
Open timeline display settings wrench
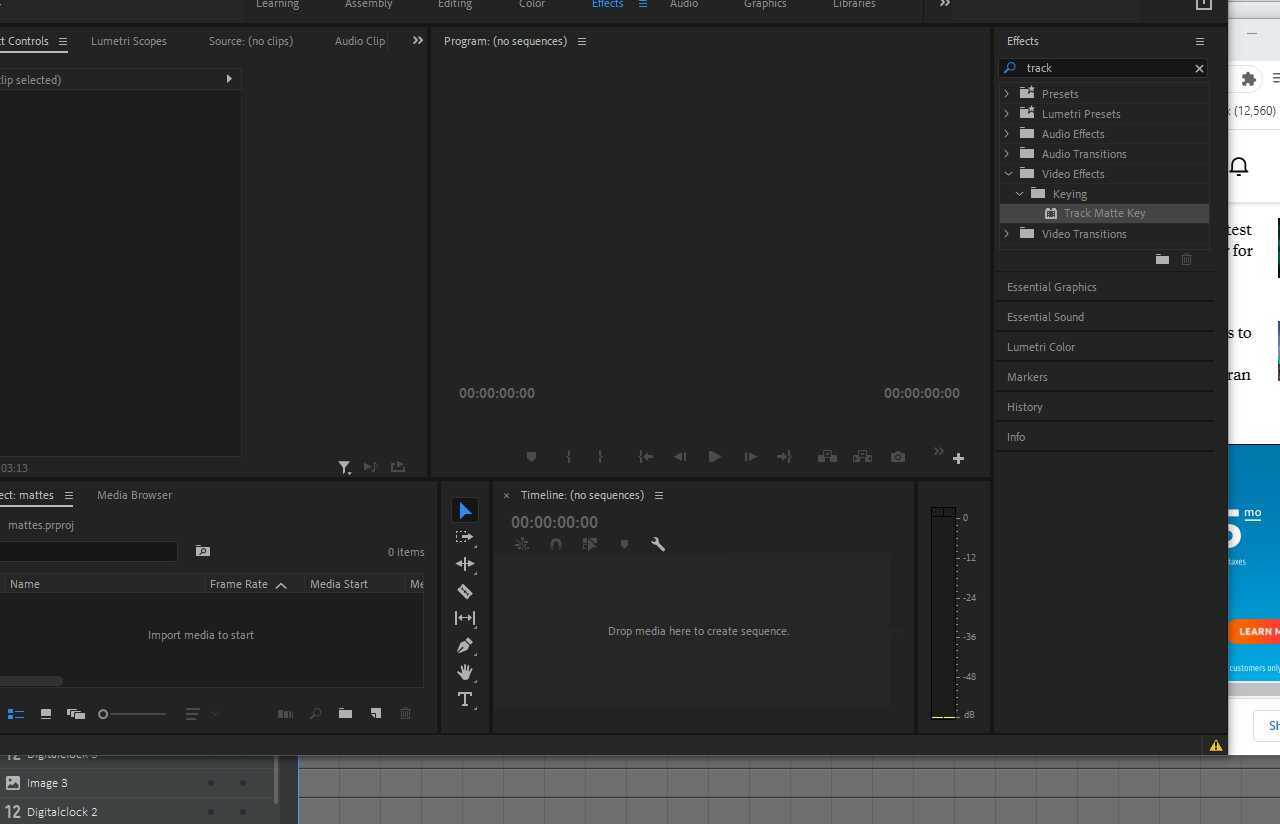tap(658, 544)
